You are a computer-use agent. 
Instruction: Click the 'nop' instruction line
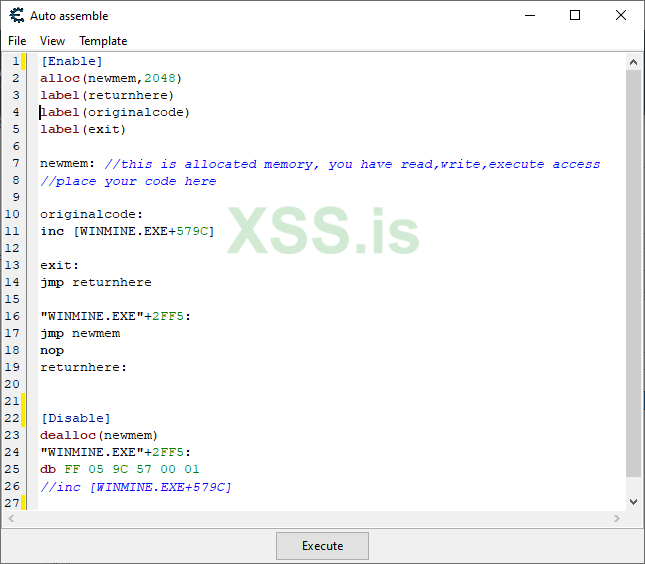coord(52,350)
